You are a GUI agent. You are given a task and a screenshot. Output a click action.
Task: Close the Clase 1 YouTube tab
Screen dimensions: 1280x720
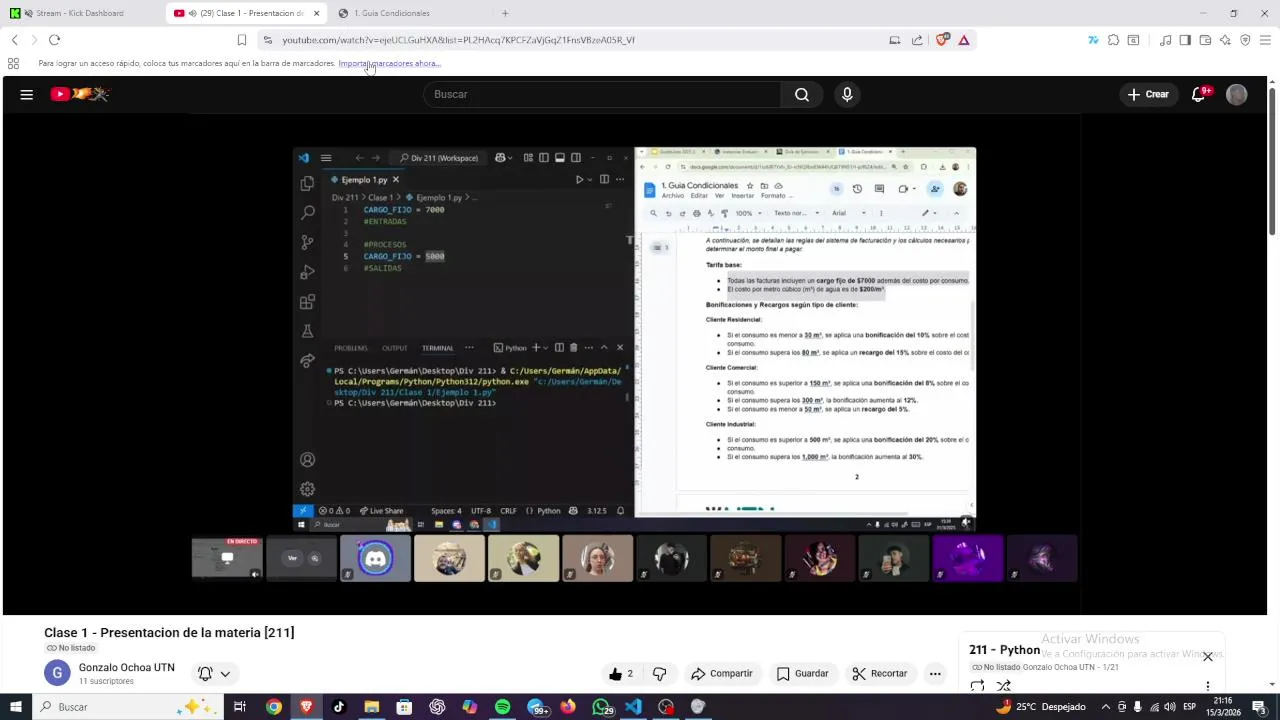(316, 13)
